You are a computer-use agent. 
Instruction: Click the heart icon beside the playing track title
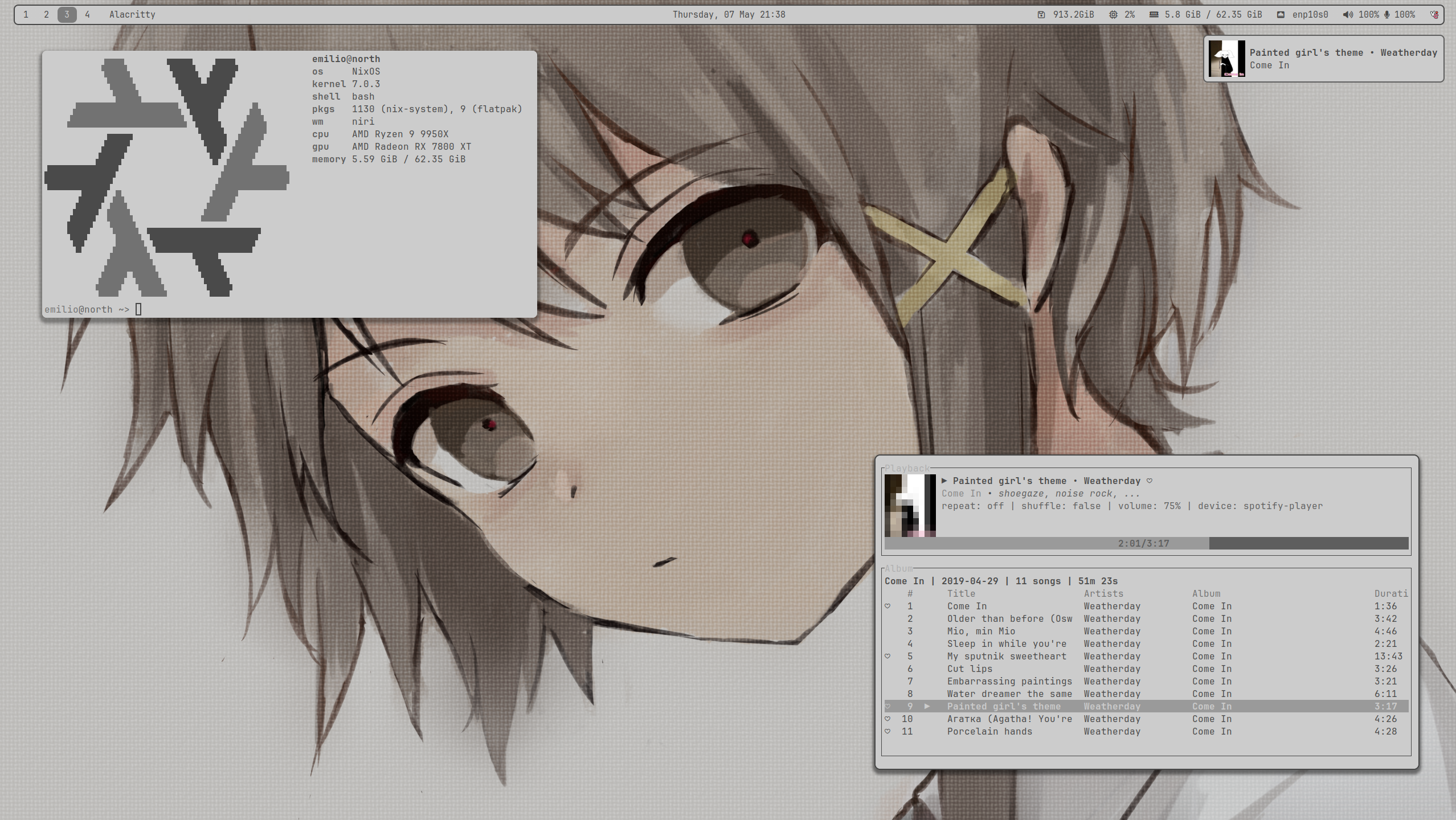[1150, 481]
